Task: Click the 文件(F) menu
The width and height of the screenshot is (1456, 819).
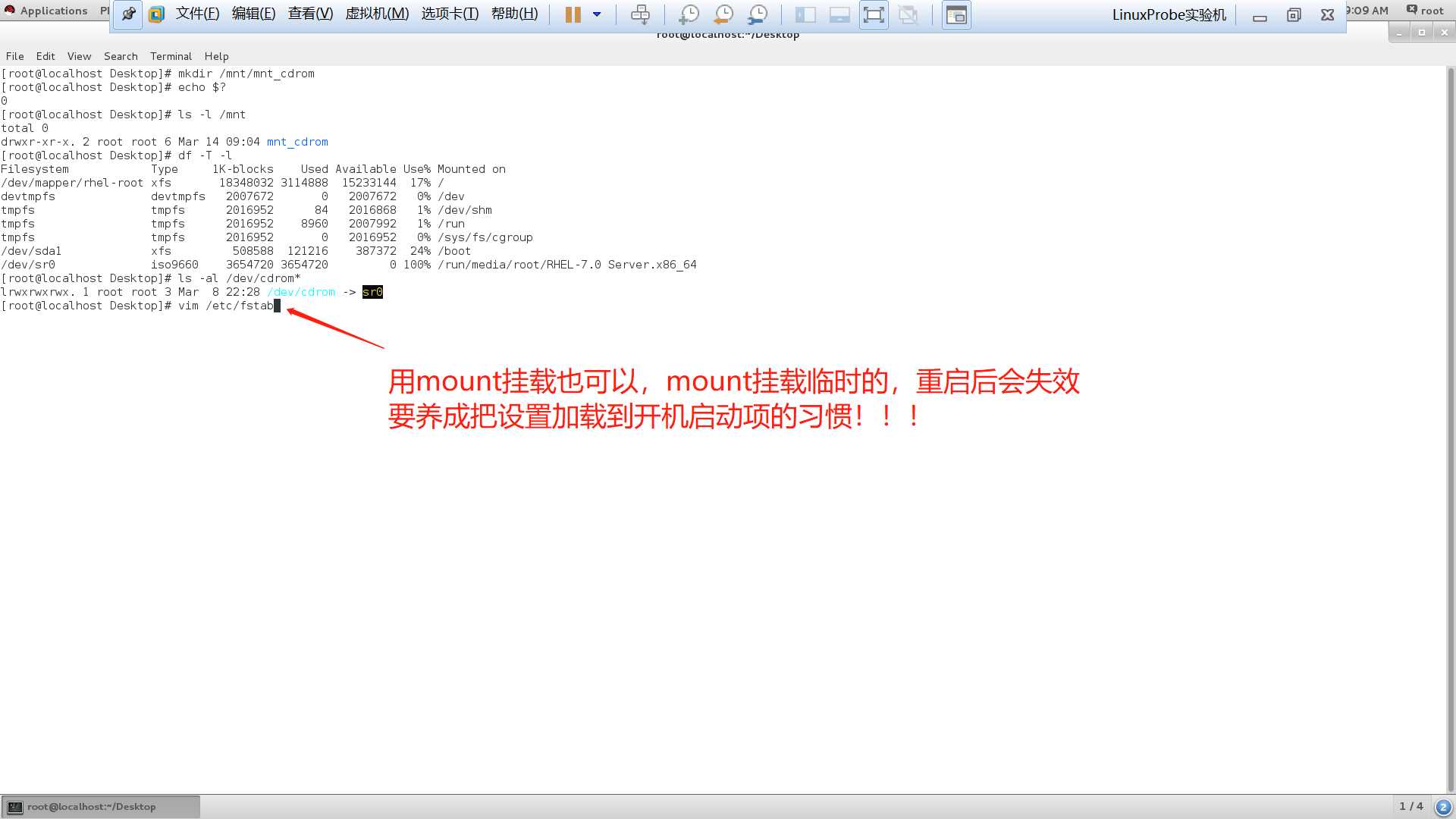Action: [197, 13]
